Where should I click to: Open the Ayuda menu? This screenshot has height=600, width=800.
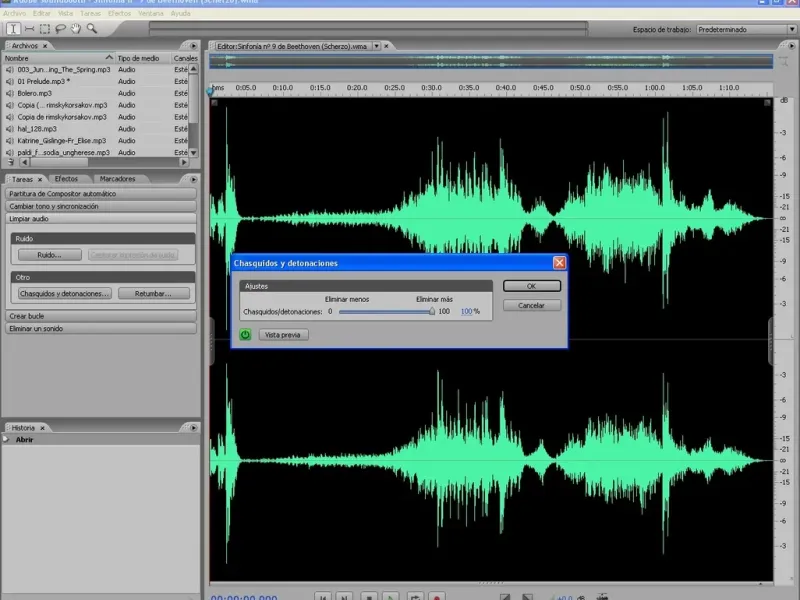coord(180,13)
